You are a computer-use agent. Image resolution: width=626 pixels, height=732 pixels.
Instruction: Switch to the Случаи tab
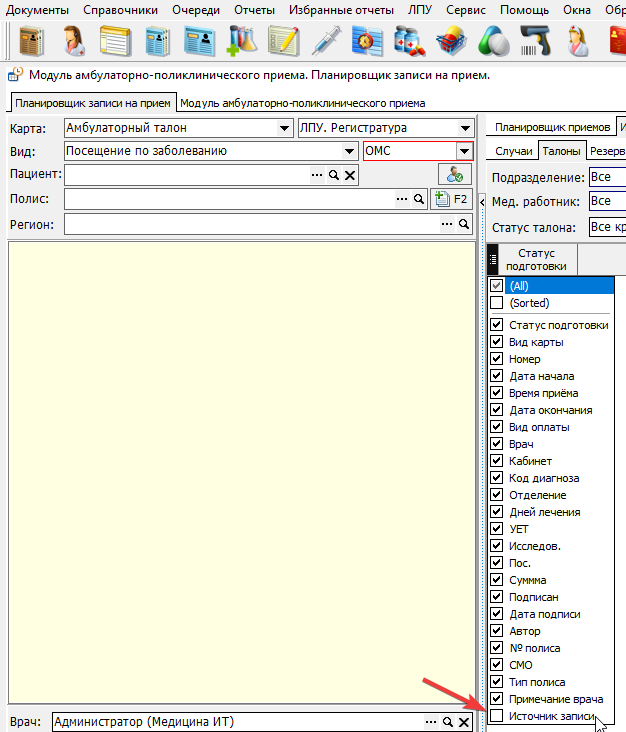(x=513, y=151)
